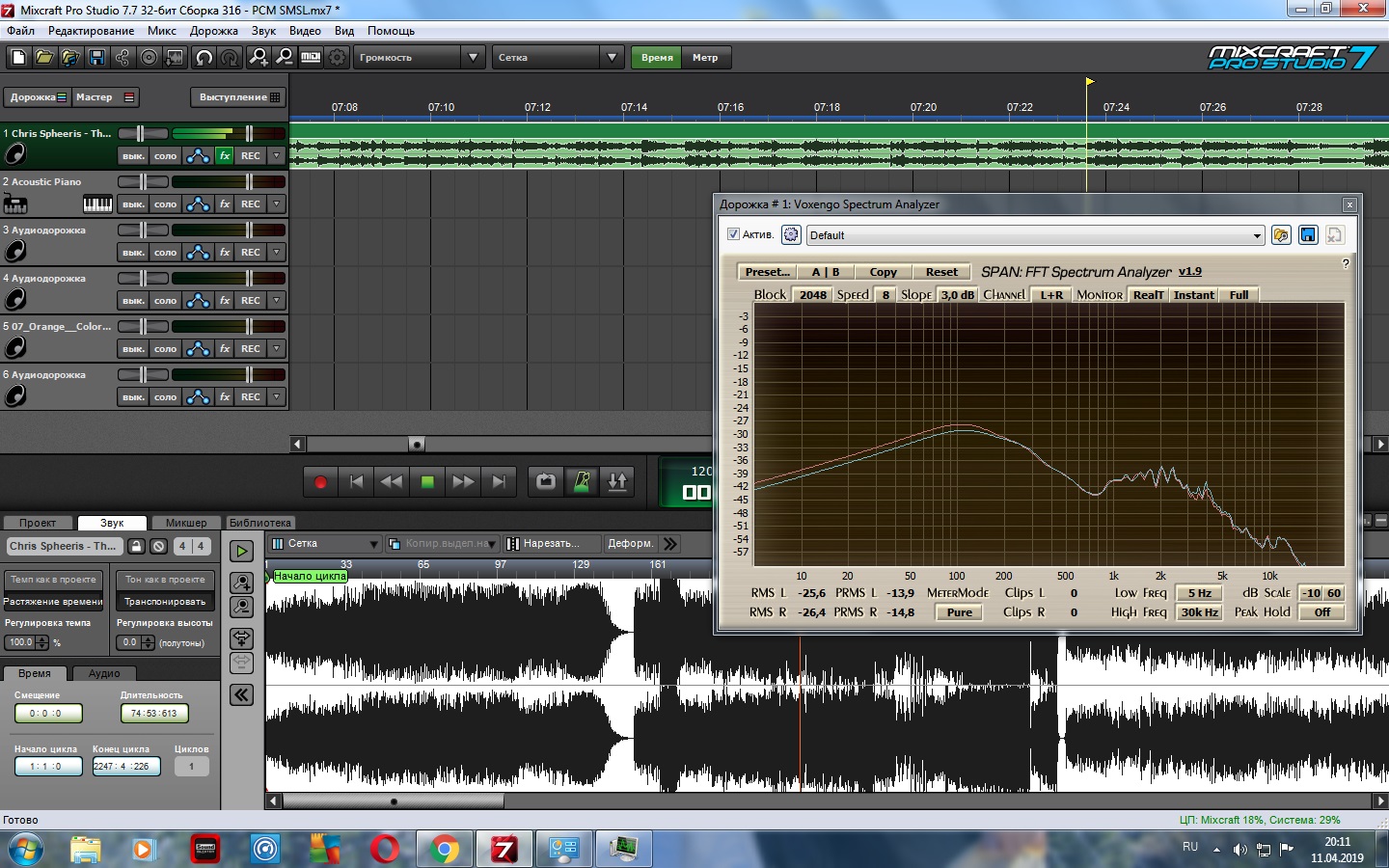Click the Выступление button

(237, 97)
